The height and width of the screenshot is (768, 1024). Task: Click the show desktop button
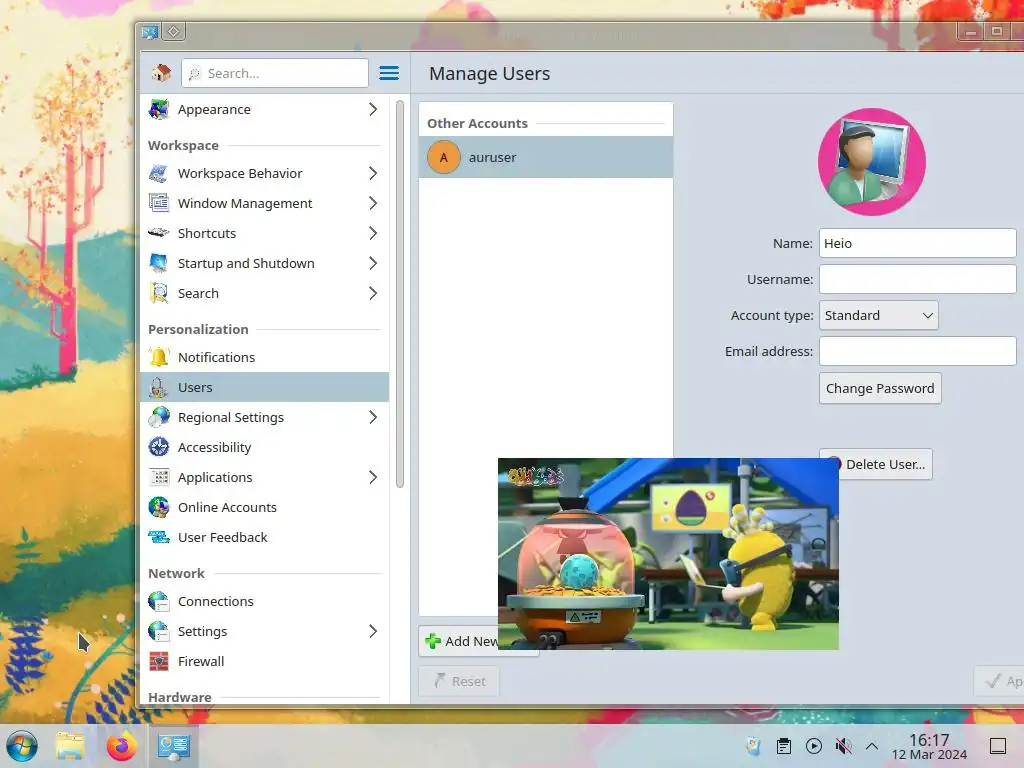[x=998, y=746]
